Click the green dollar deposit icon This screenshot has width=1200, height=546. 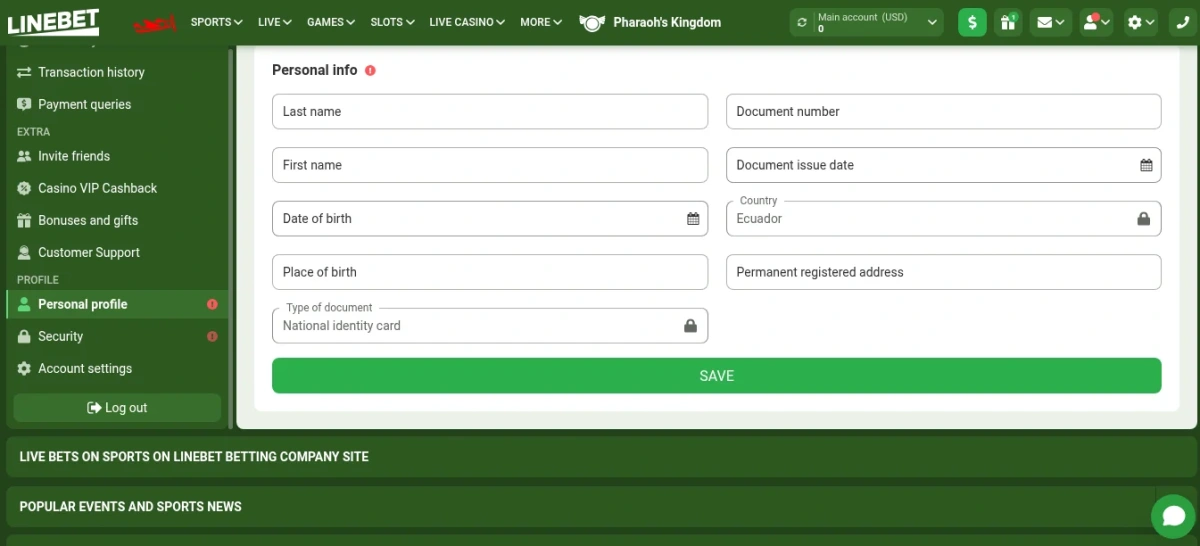tap(972, 22)
